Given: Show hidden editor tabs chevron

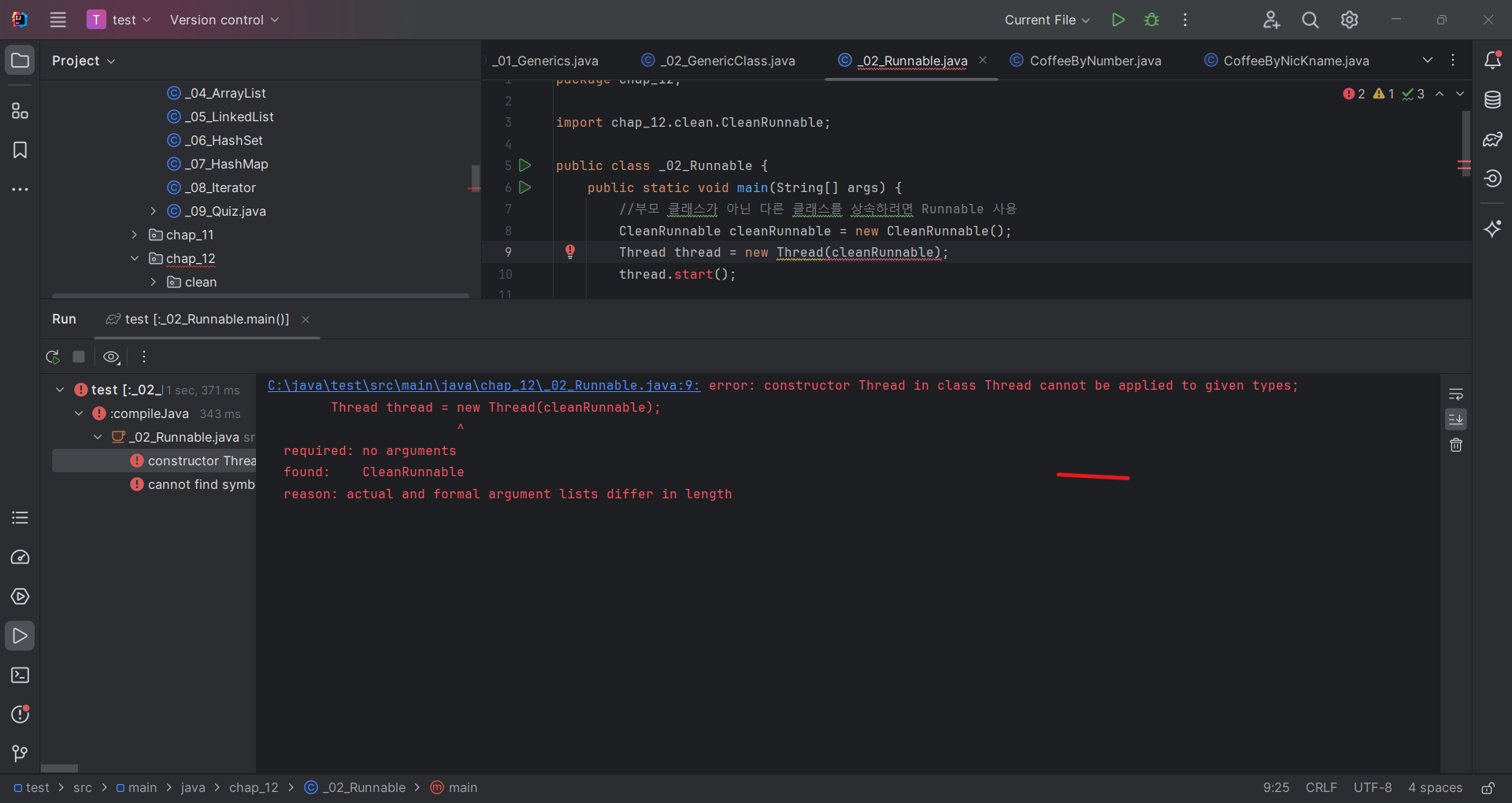Looking at the screenshot, I should point(1428,60).
